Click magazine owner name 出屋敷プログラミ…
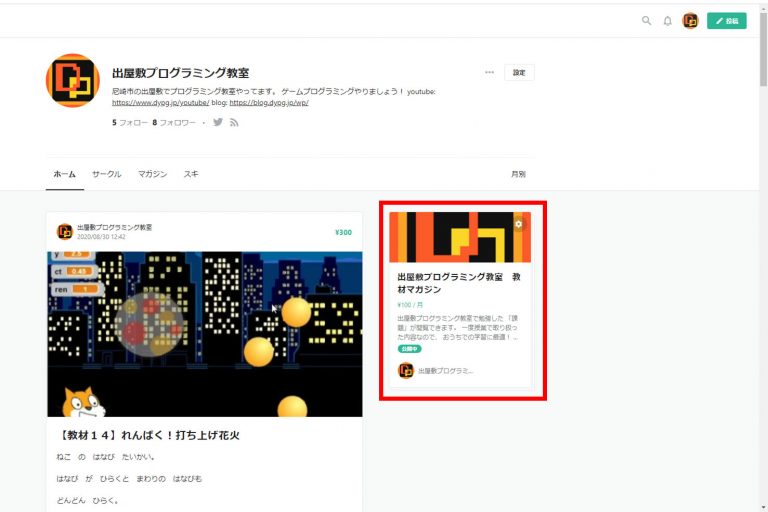The height and width of the screenshot is (512, 768). tap(446, 371)
